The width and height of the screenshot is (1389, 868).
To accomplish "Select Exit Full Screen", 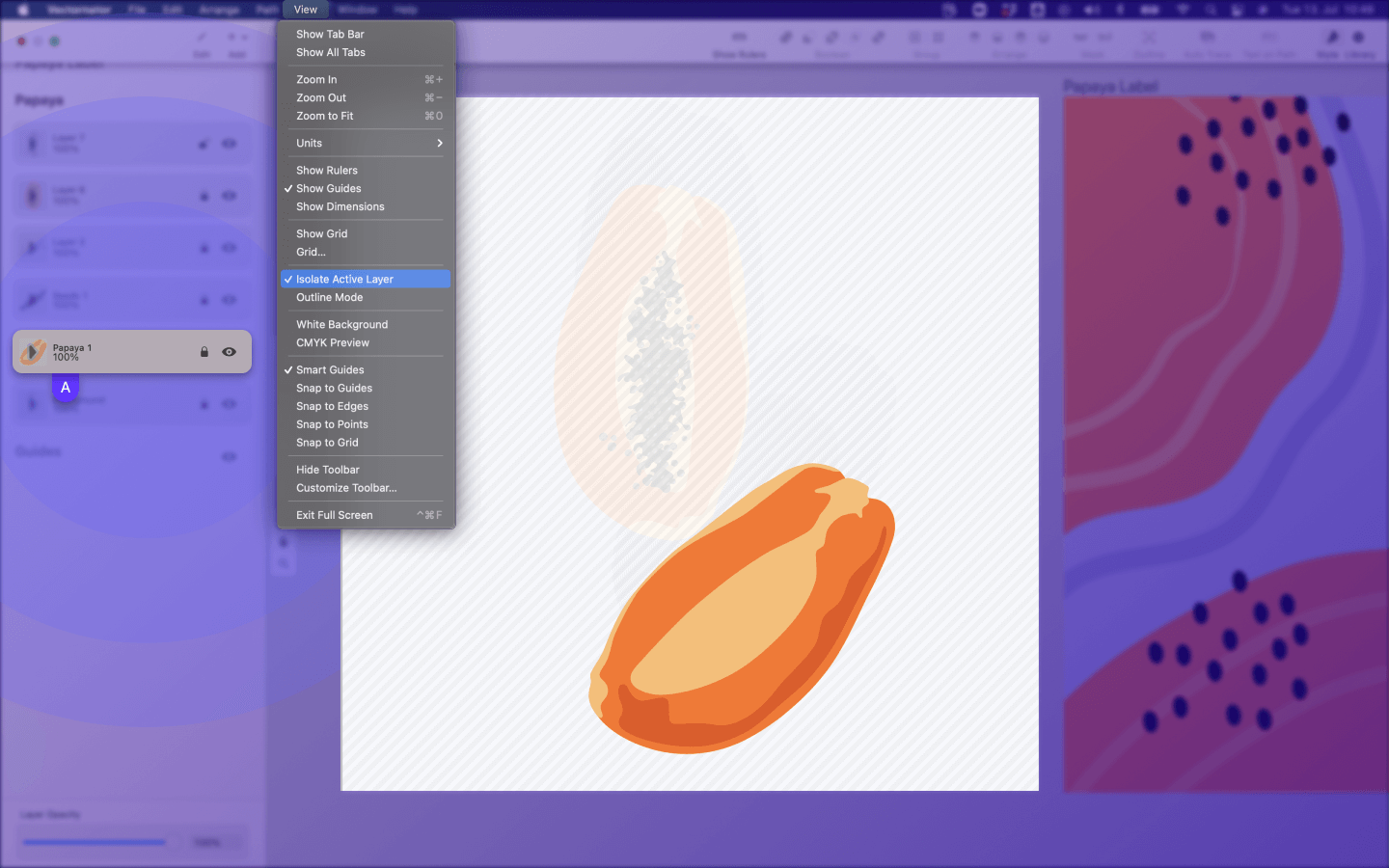I will pyautogui.click(x=366, y=515).
